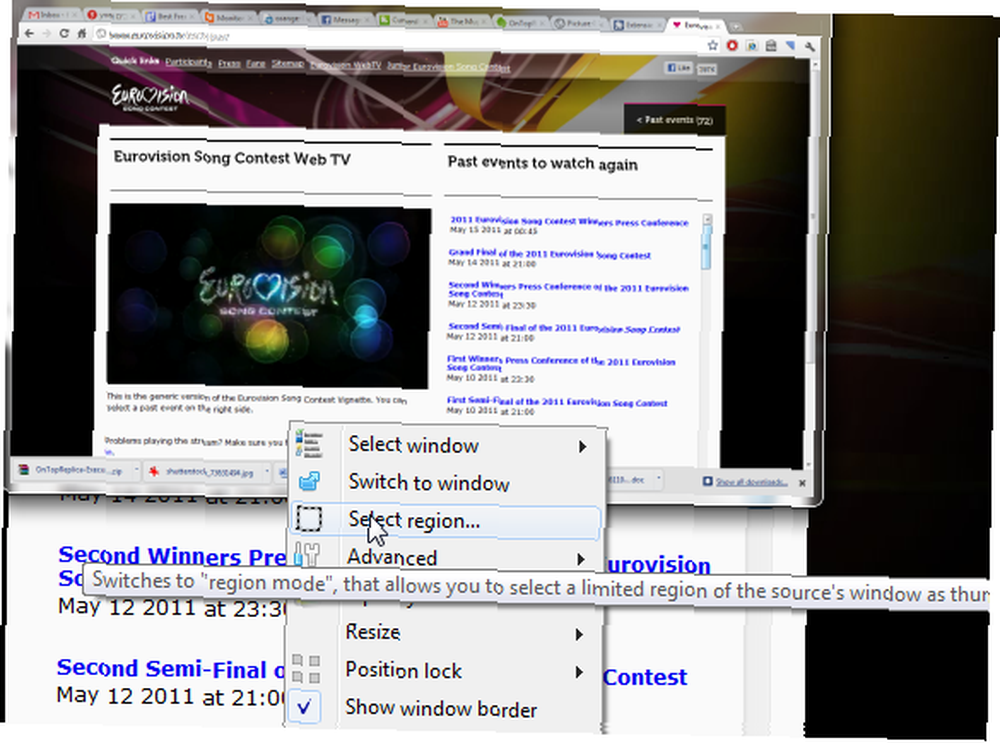Expand Advanced submenu arrow
The height and width of the screenshot is (743, 1000).
(x=580, y=559)
